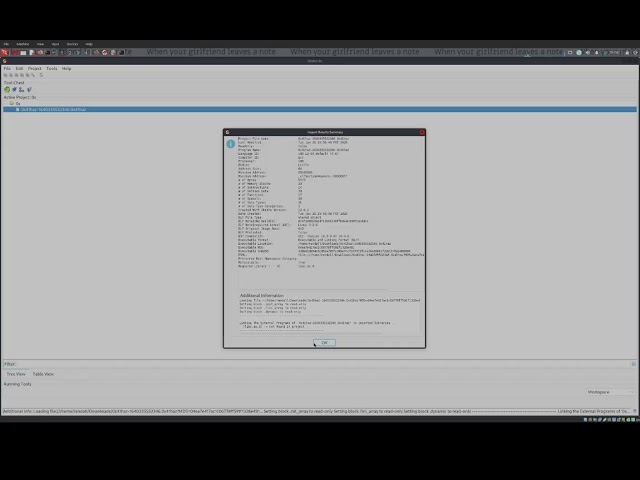Open the VirtualBox Input menu
Screen dimensions: 640x480
pos(55,44)
